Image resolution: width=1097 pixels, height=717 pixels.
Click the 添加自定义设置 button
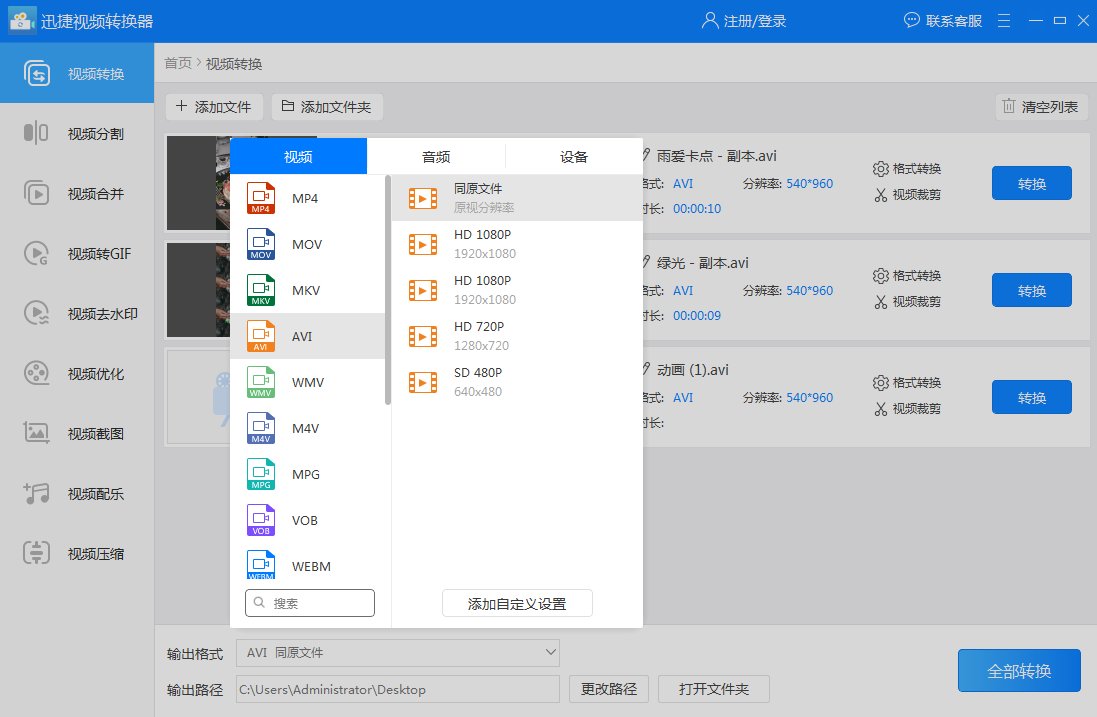[x=517, y=604]
